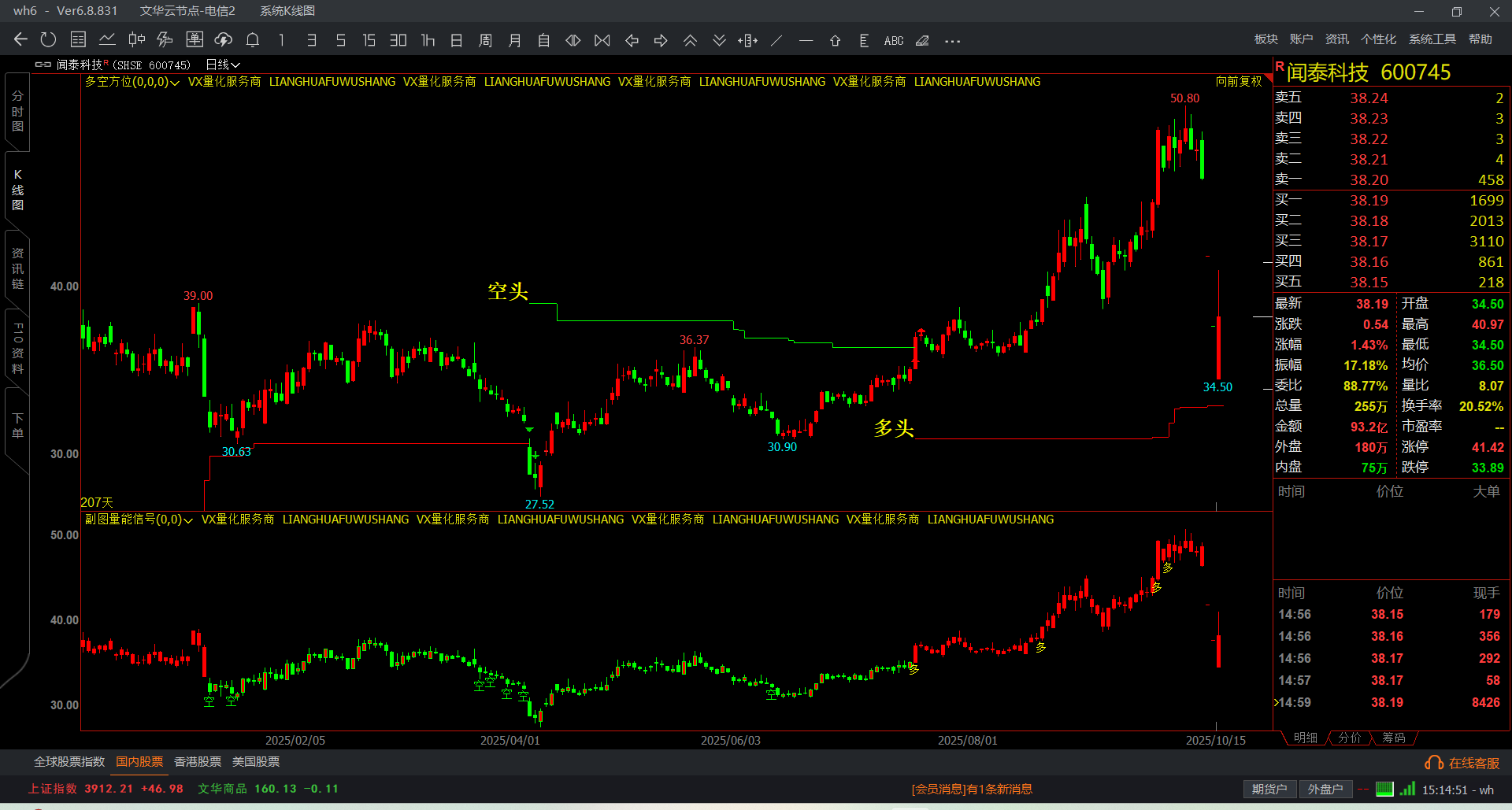Switch to the time-share line chart icon
Screen dimensions: 1512x810
(x=107, y=40)
